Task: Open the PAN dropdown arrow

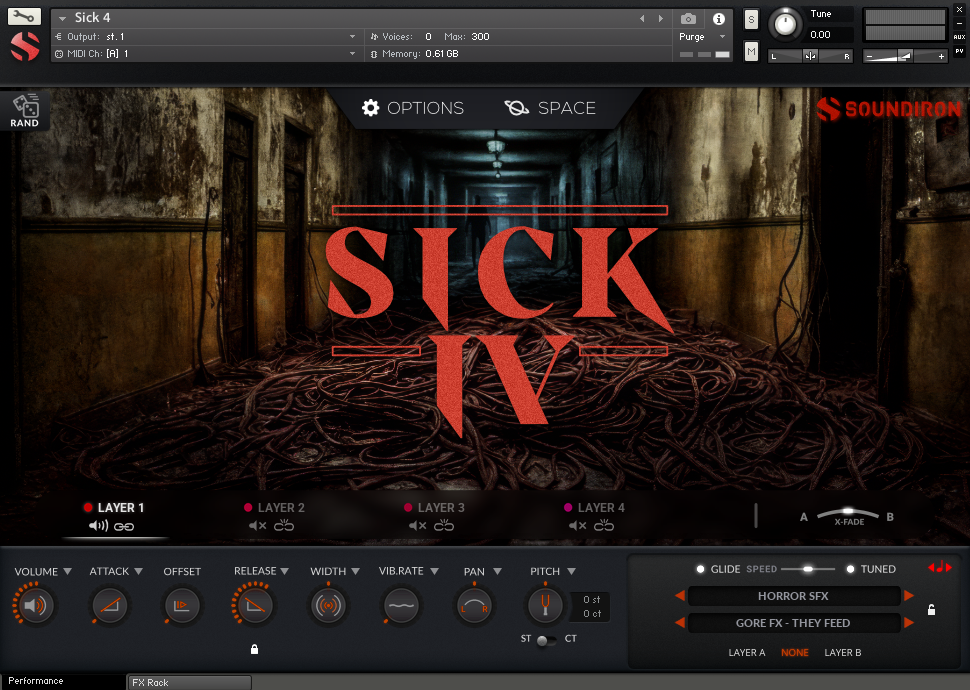Action: tap(497, 571)
